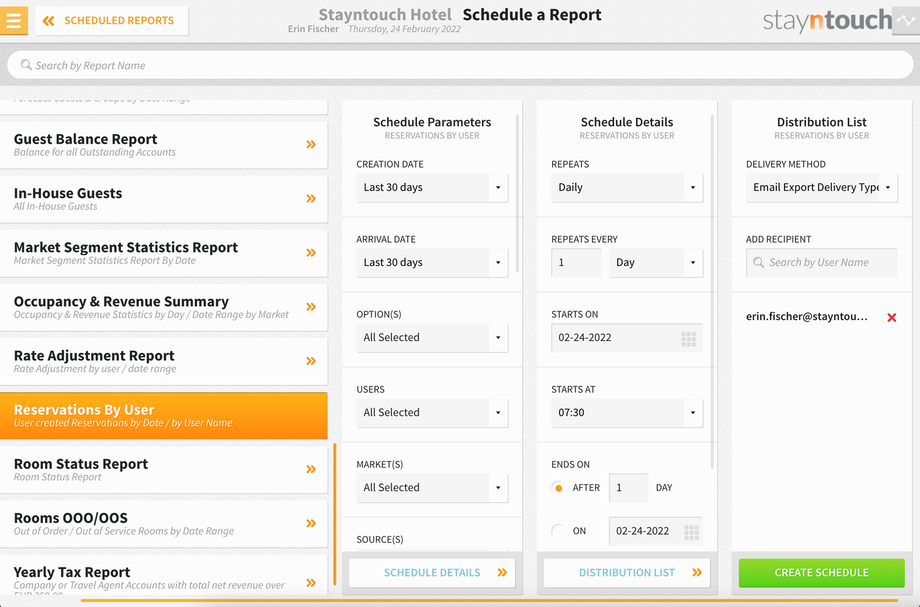Open the Users dropdown
This screenshot has width=920, height=607.
tap(432, 413)
